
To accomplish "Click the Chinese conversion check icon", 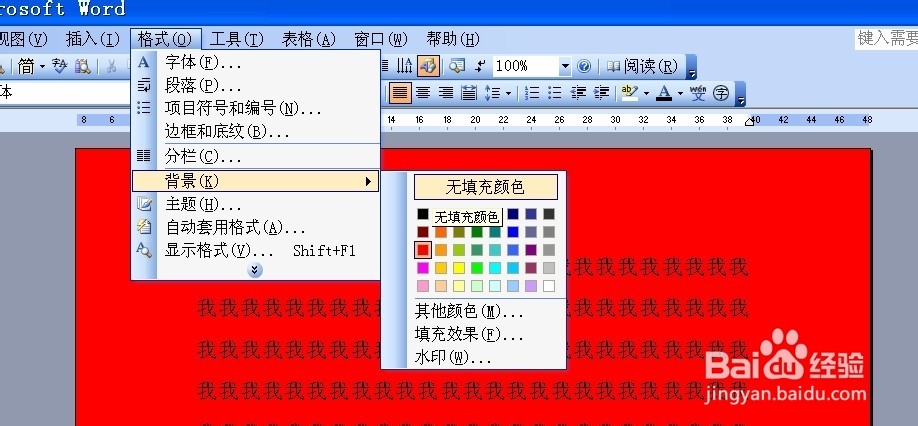I will tap(59, 66).
